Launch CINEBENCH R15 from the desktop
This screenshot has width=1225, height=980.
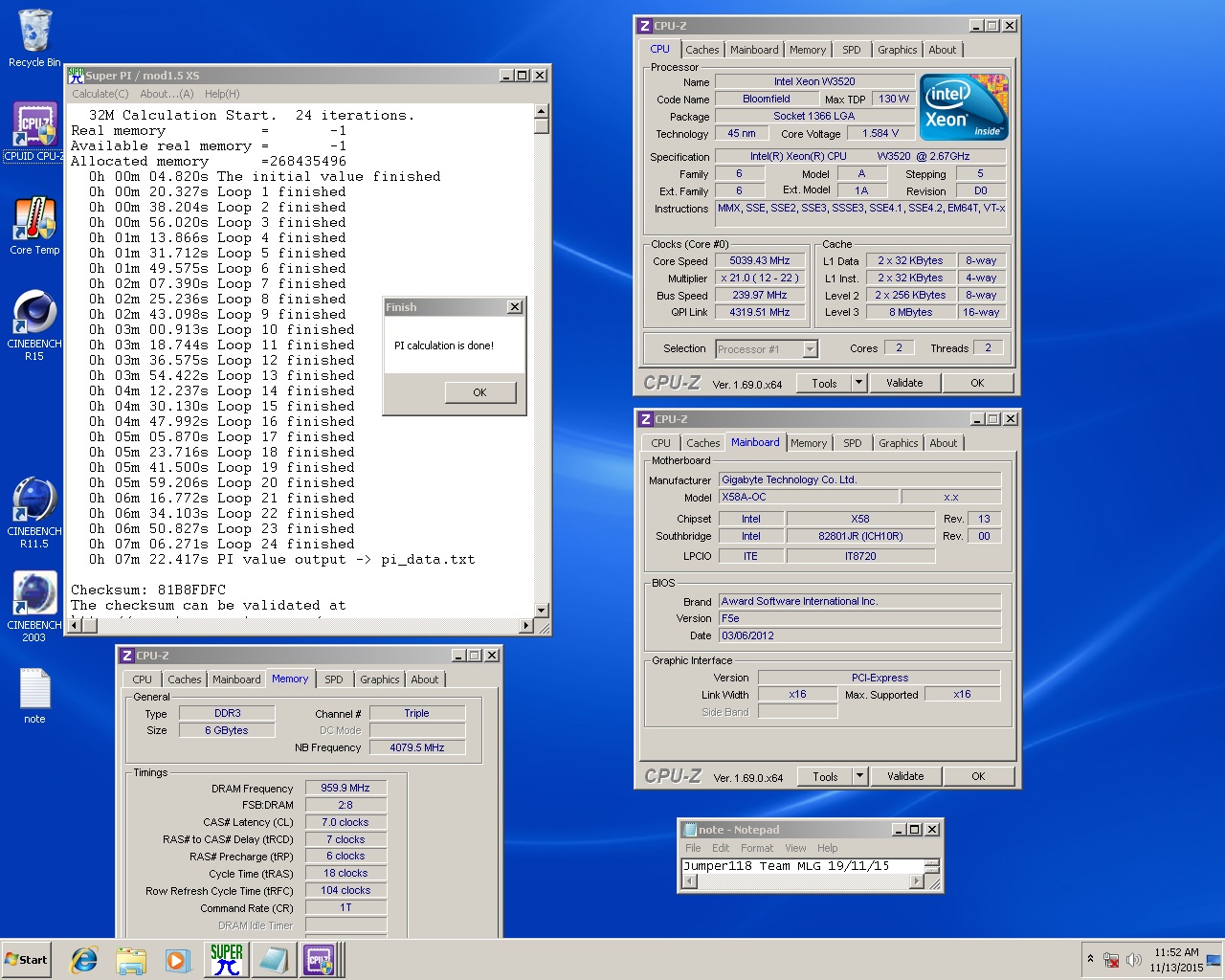pos(34,325)
